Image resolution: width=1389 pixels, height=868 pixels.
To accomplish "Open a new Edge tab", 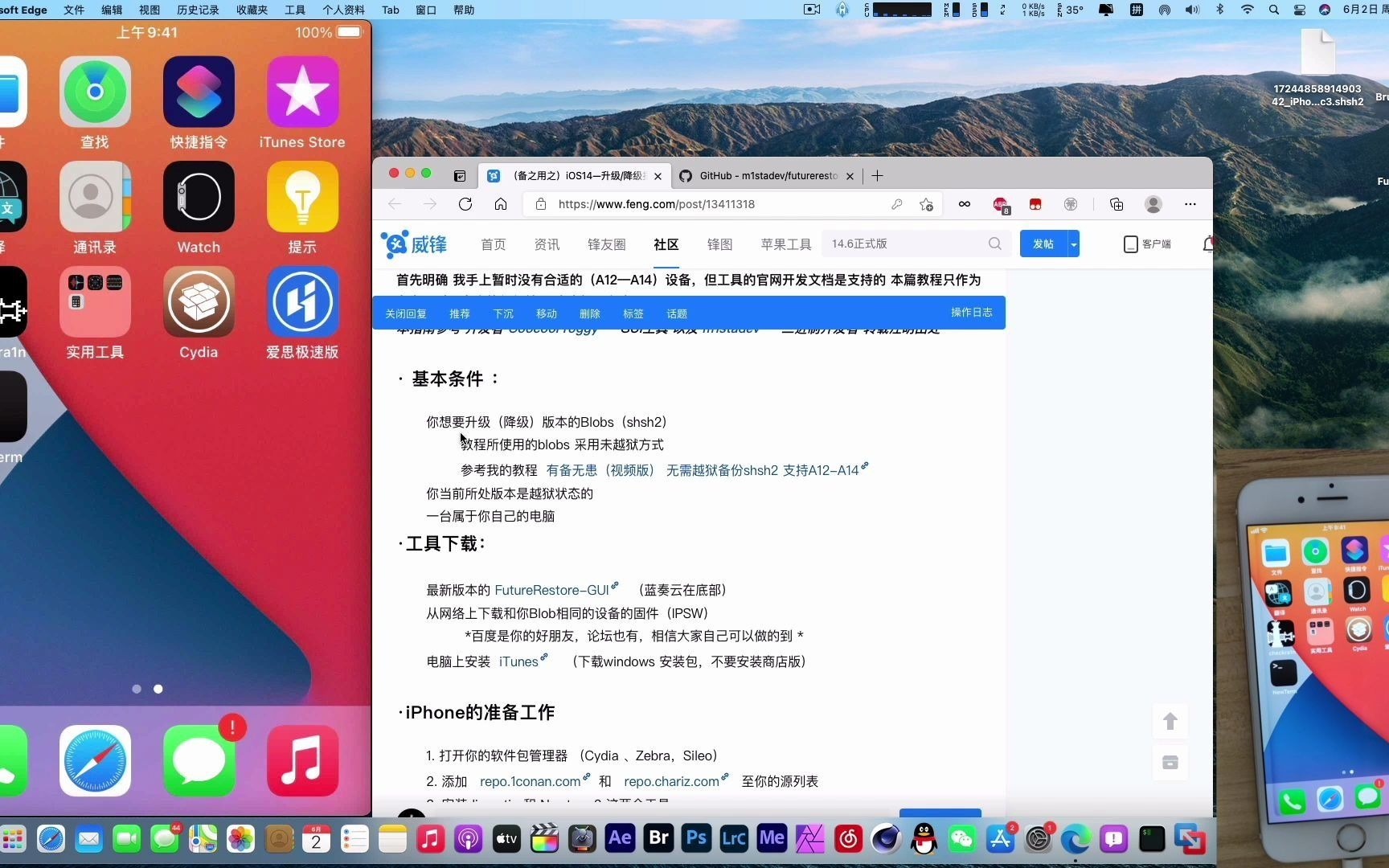I will (877, 175).
